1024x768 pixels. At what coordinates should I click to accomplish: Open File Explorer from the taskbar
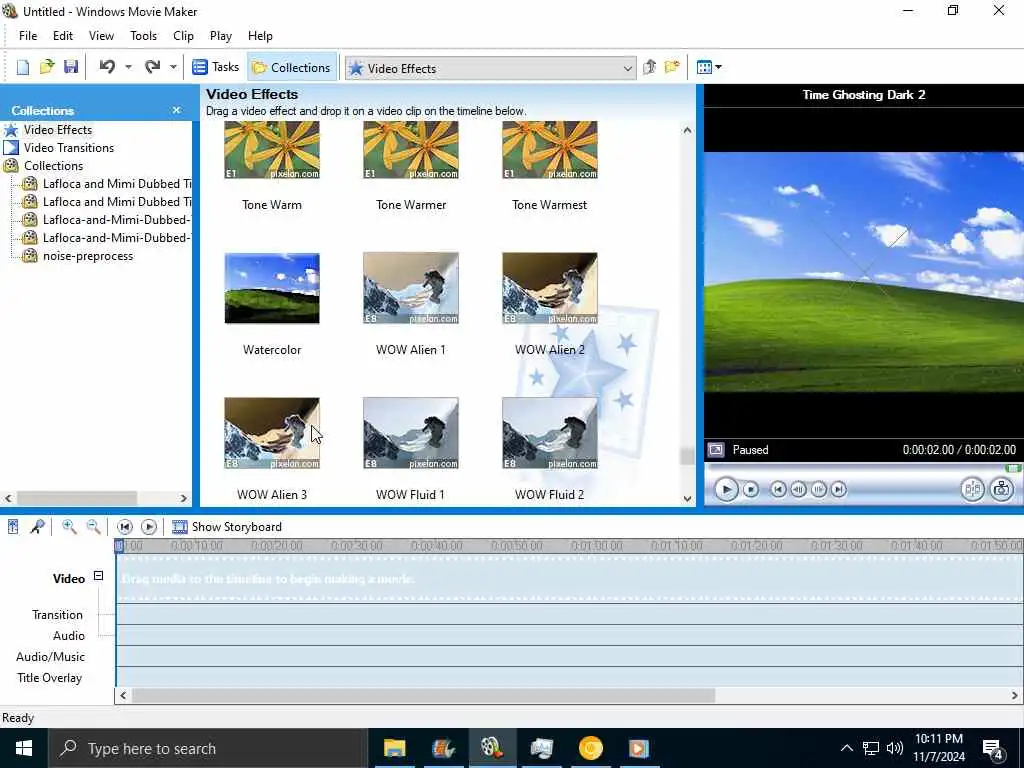pyautogui.click(x=394, y=748)
